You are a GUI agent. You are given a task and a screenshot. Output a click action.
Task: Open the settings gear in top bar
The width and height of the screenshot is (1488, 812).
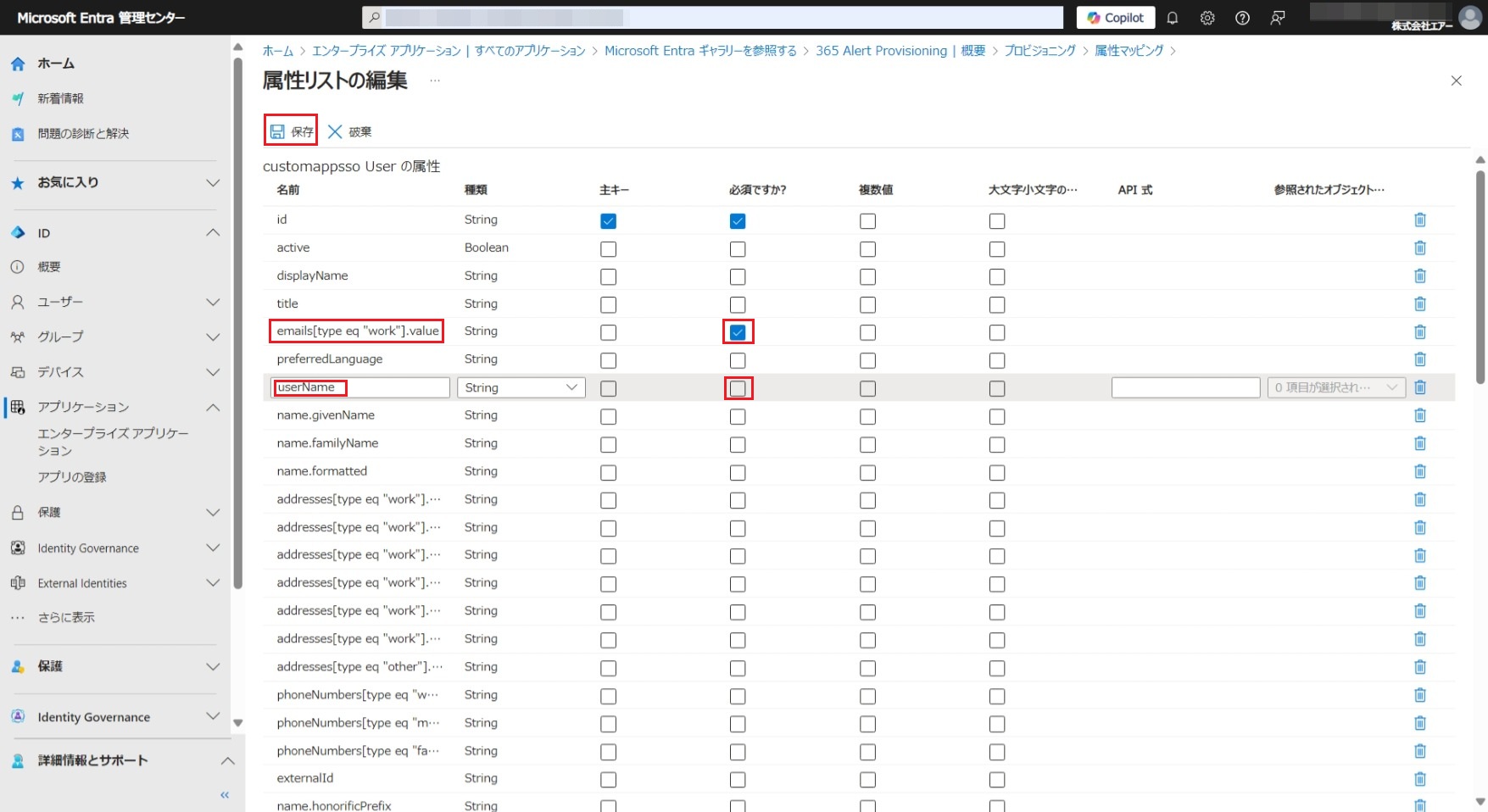point(1207,18)
